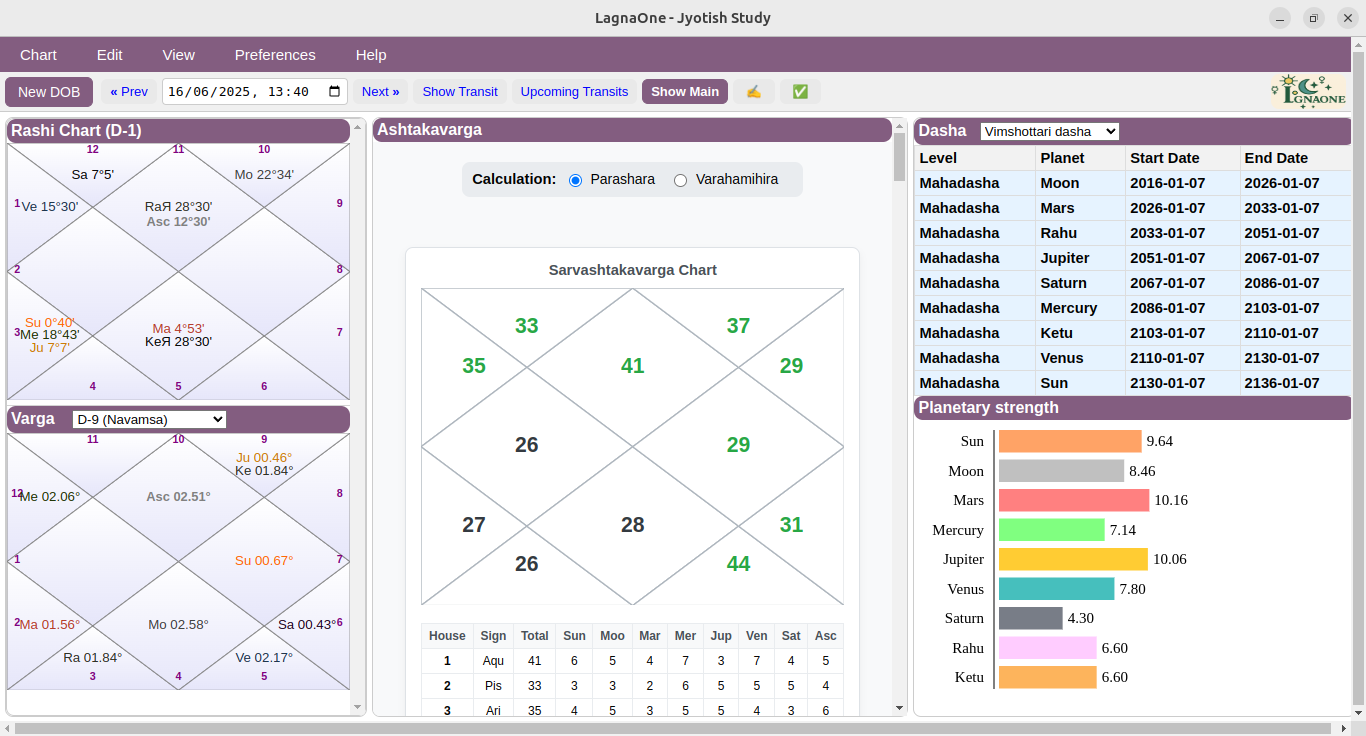This screenshot has width=1366, height=736.
Task: Click the writing hand emoji button
Action: pyautogui.click(x=754, y=91)
